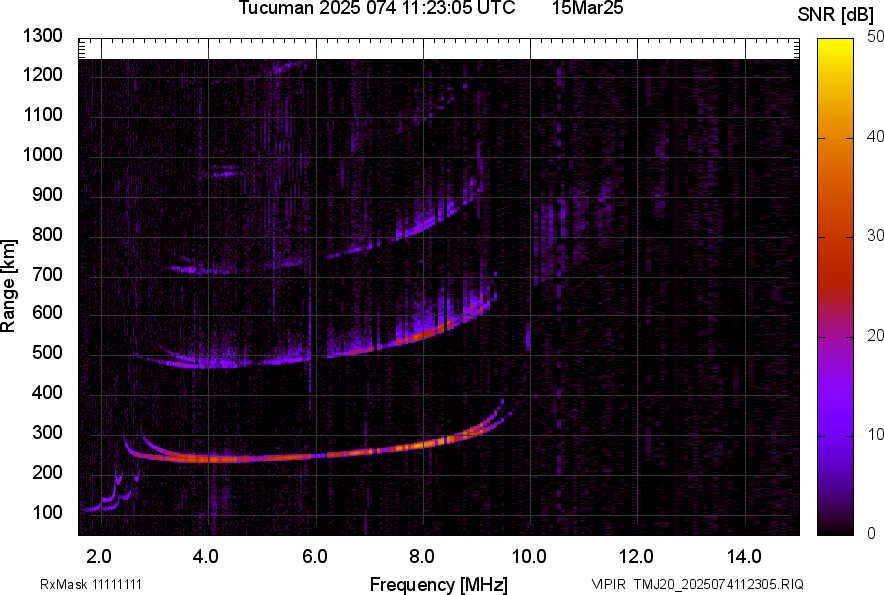Click the 50 tick label on the colorbar
The width and height of the screenshot is (884, 595).
coord(876,37)
